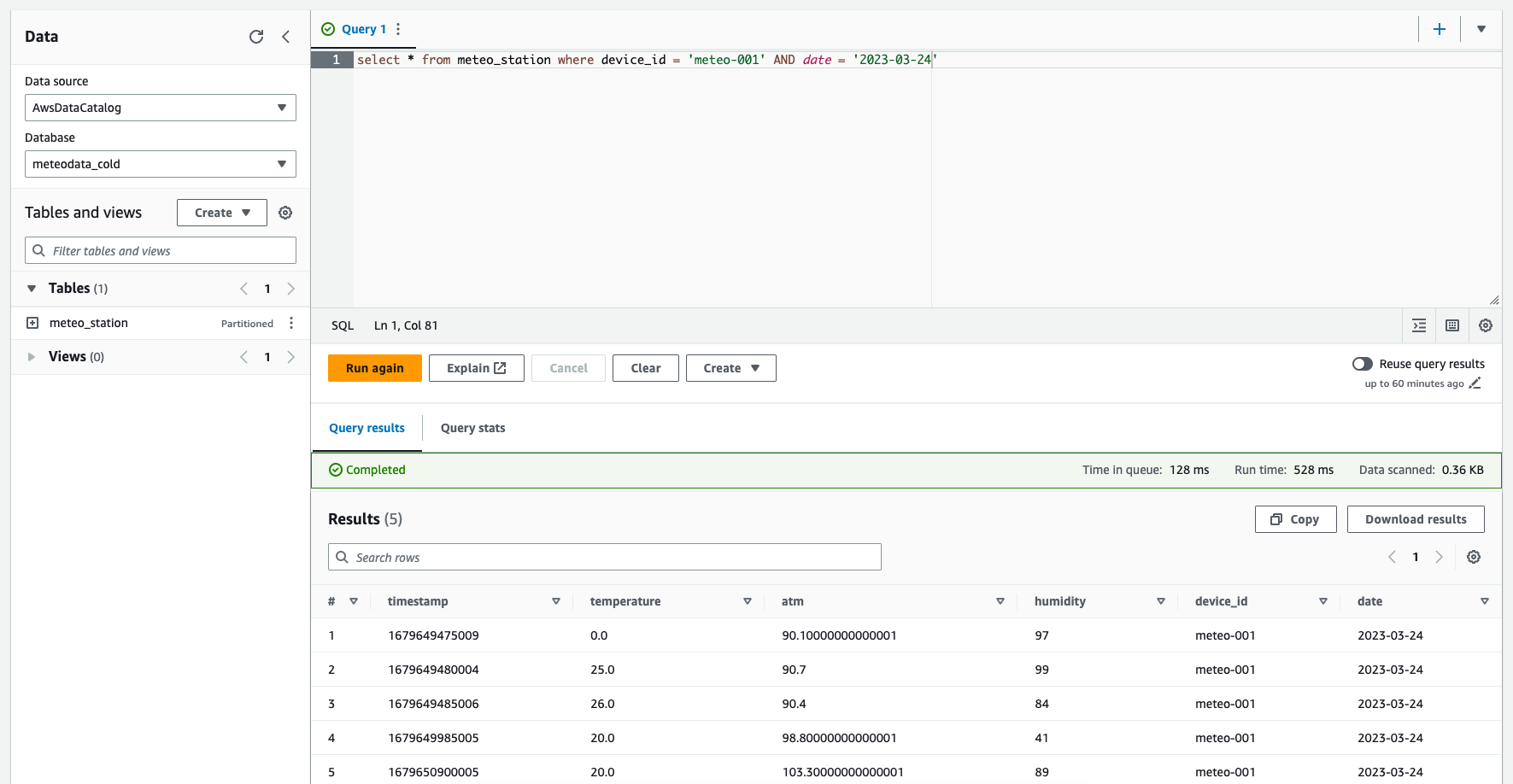
Task: Open Query 1 tab options menu
Action: coord(398,29)
